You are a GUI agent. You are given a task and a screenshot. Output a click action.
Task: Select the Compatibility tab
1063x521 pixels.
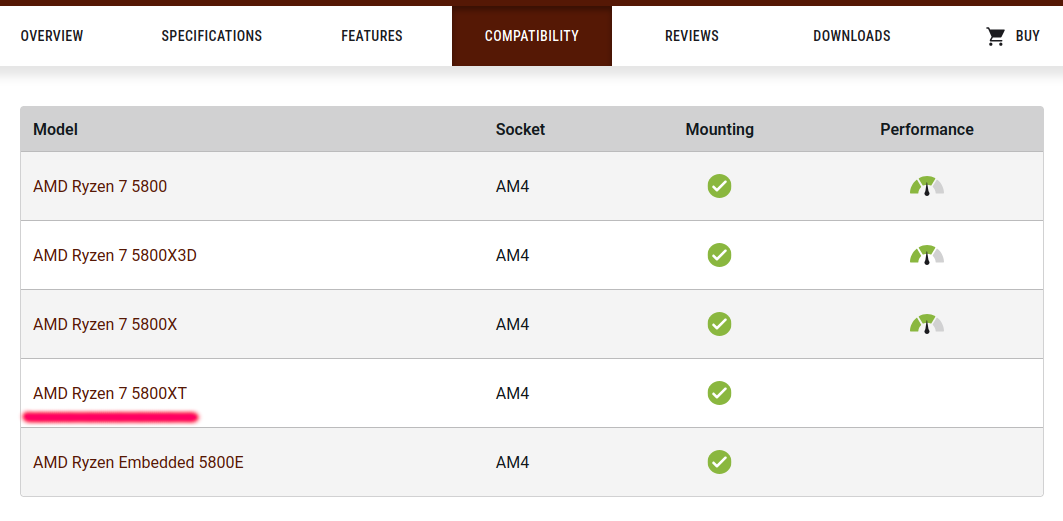(x=532, y=36)
